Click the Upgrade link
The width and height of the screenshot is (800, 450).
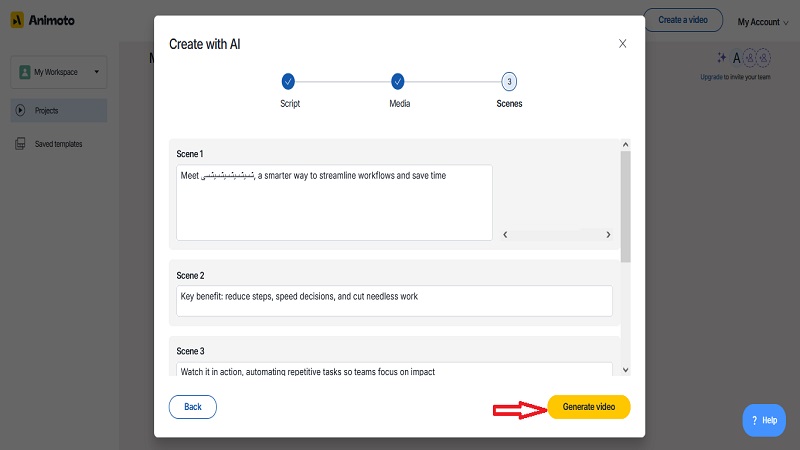pos(711,77)
